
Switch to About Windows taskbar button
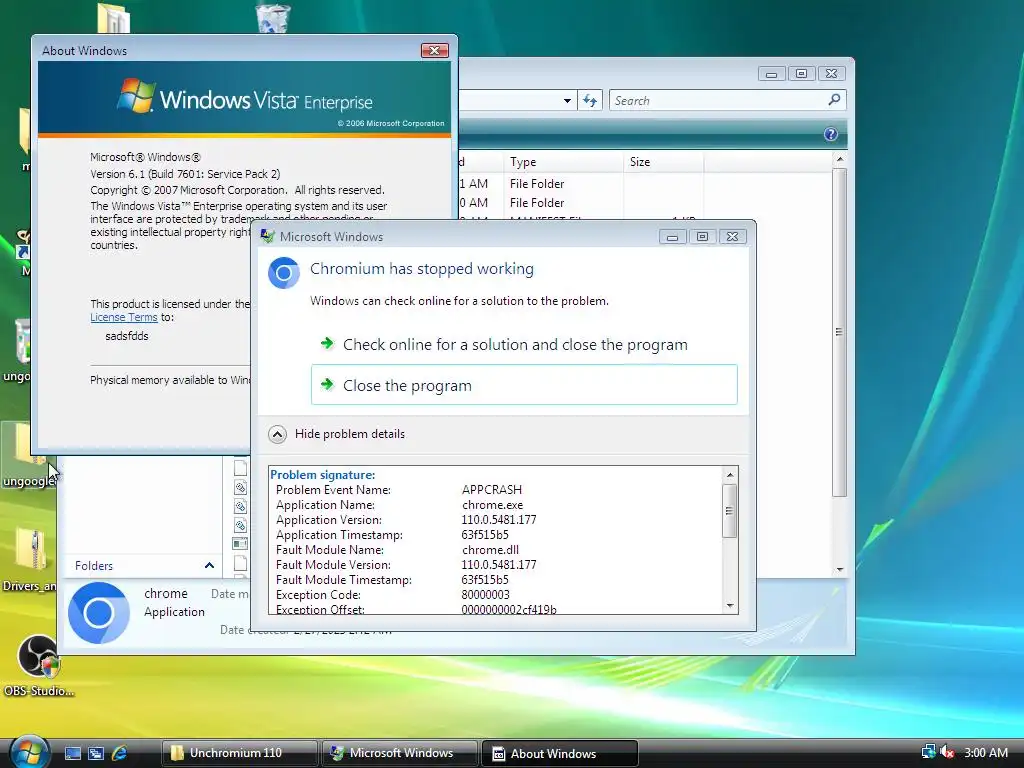(559, 753)
